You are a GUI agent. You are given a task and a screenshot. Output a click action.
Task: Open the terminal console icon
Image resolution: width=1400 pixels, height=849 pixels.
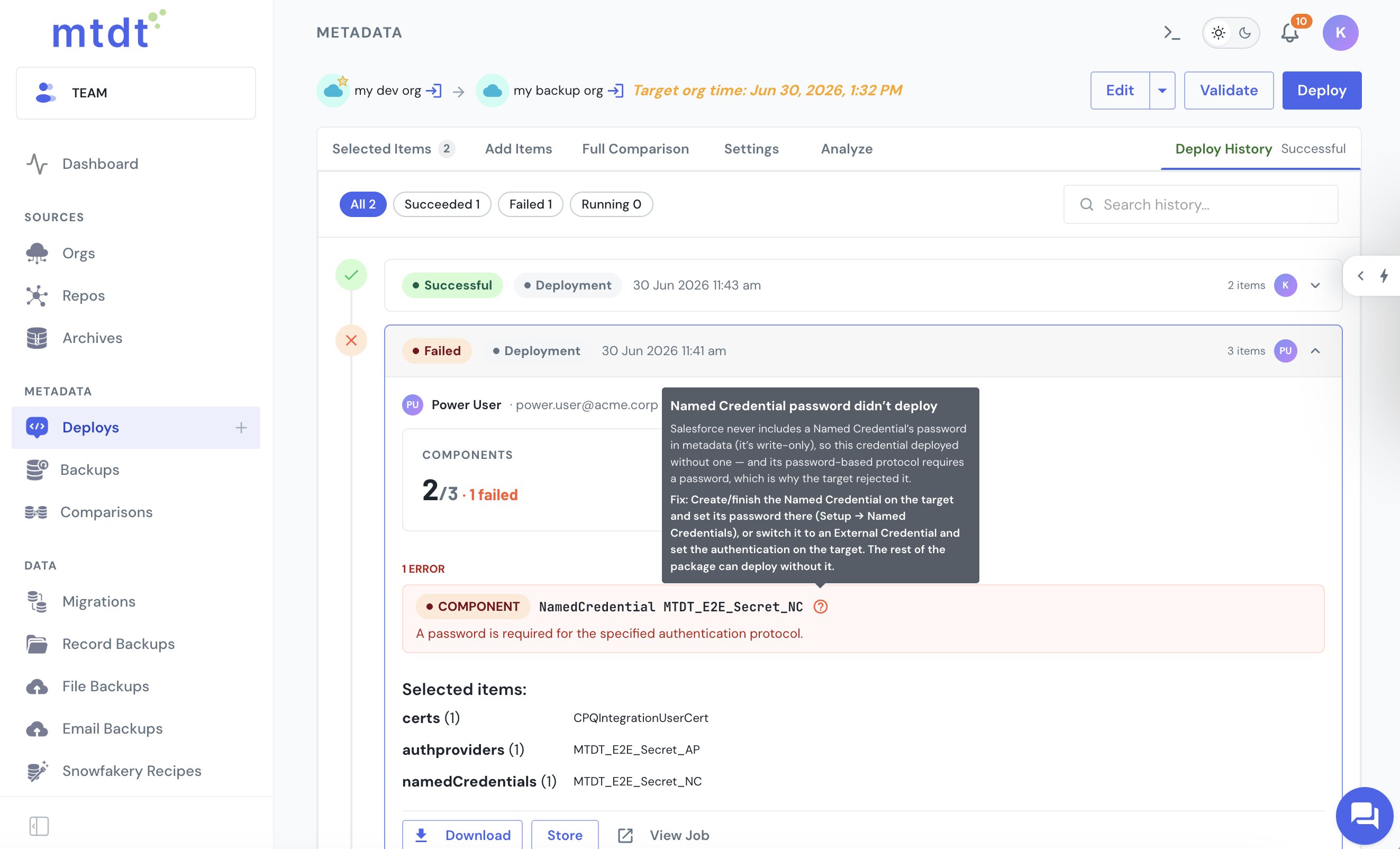(x=1171, y=33)
